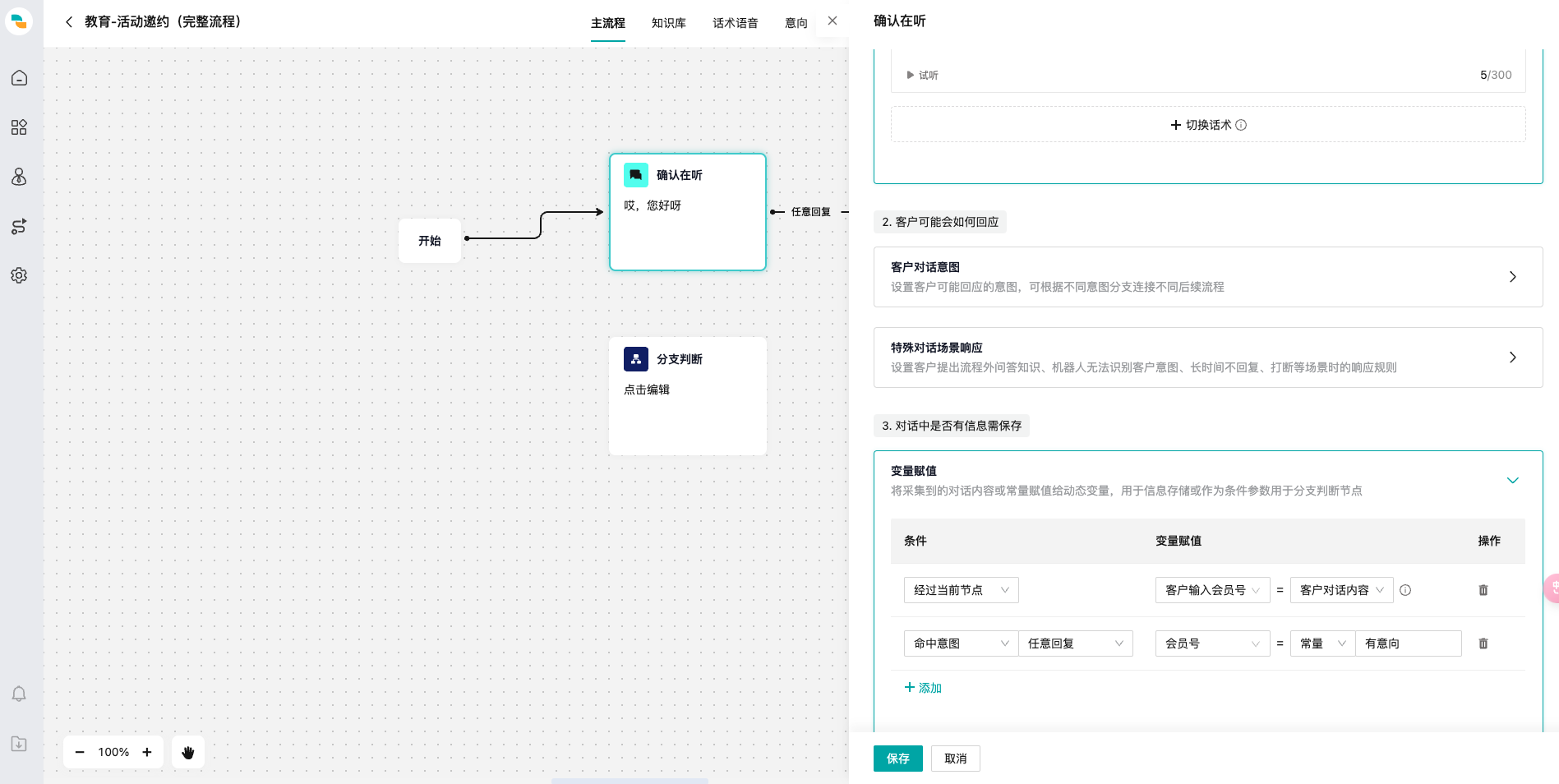Click the 100% zoom level text

pyautogui.click(x=113, y=752)
